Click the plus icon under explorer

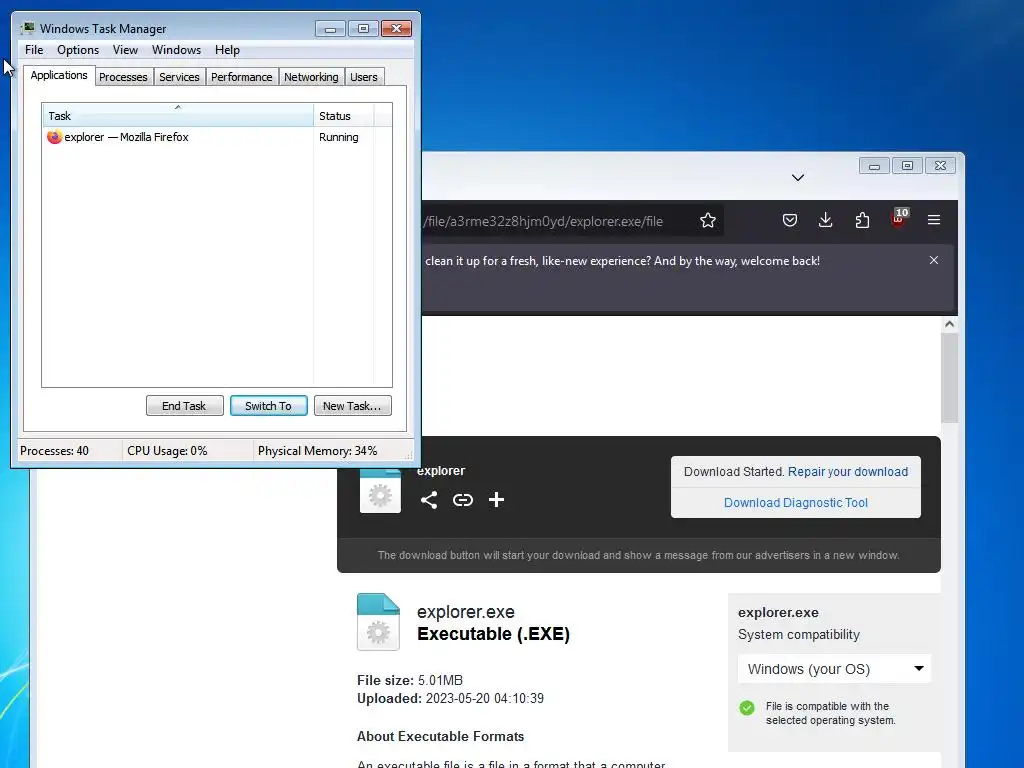[496, 500]
